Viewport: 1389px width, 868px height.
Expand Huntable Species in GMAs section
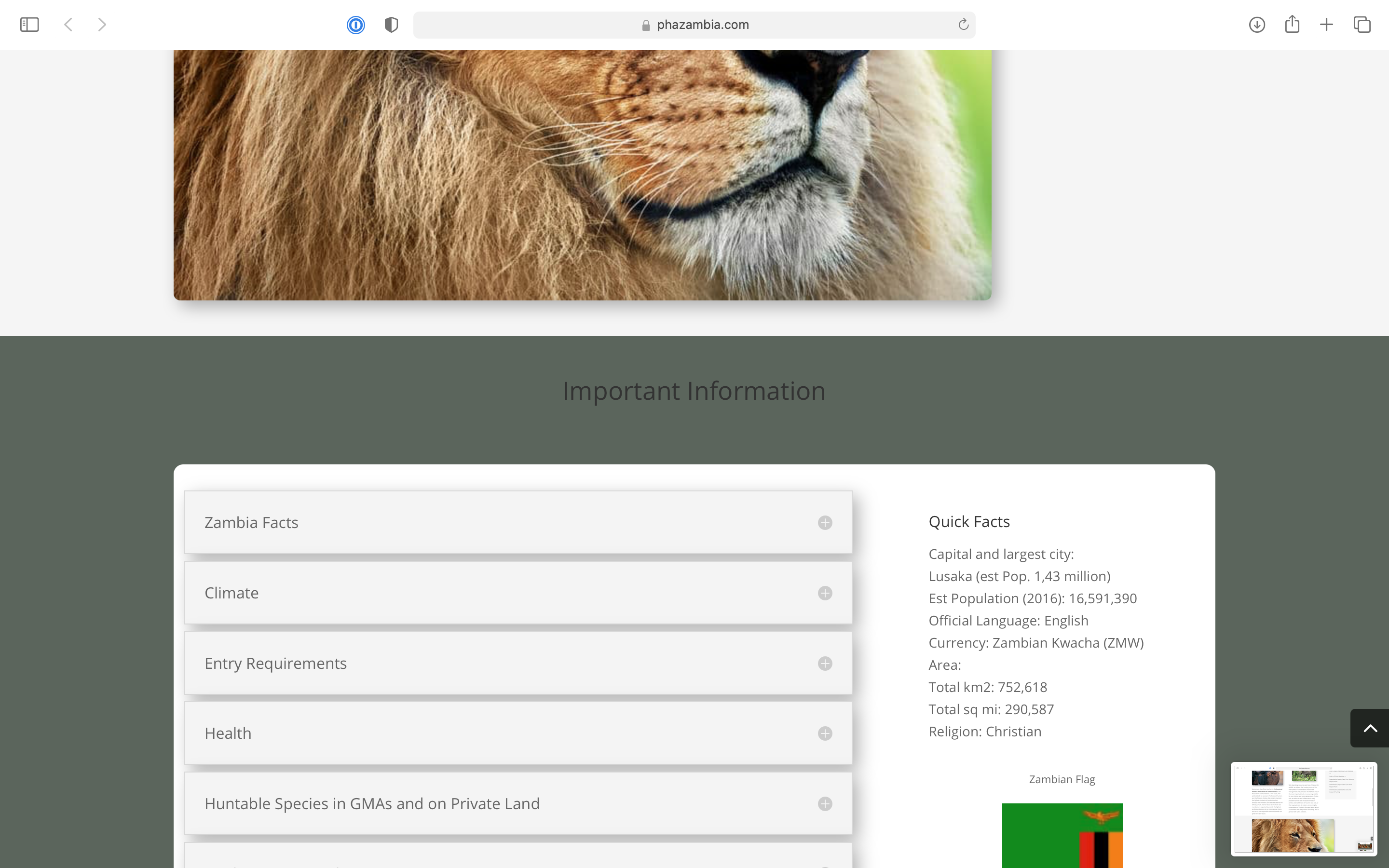[x=518, y=804]
